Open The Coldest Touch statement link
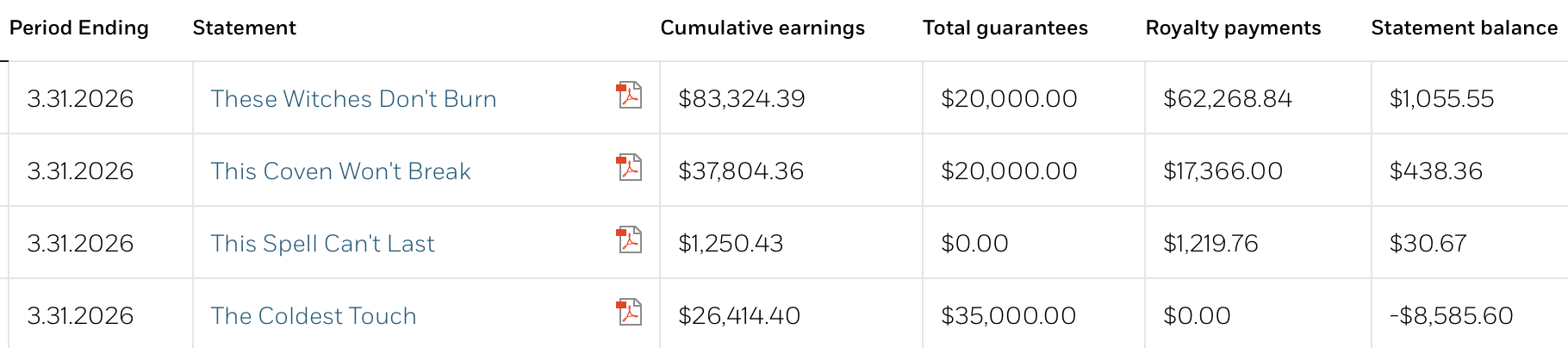This screenshot has width=1568, height=348. 314,316
